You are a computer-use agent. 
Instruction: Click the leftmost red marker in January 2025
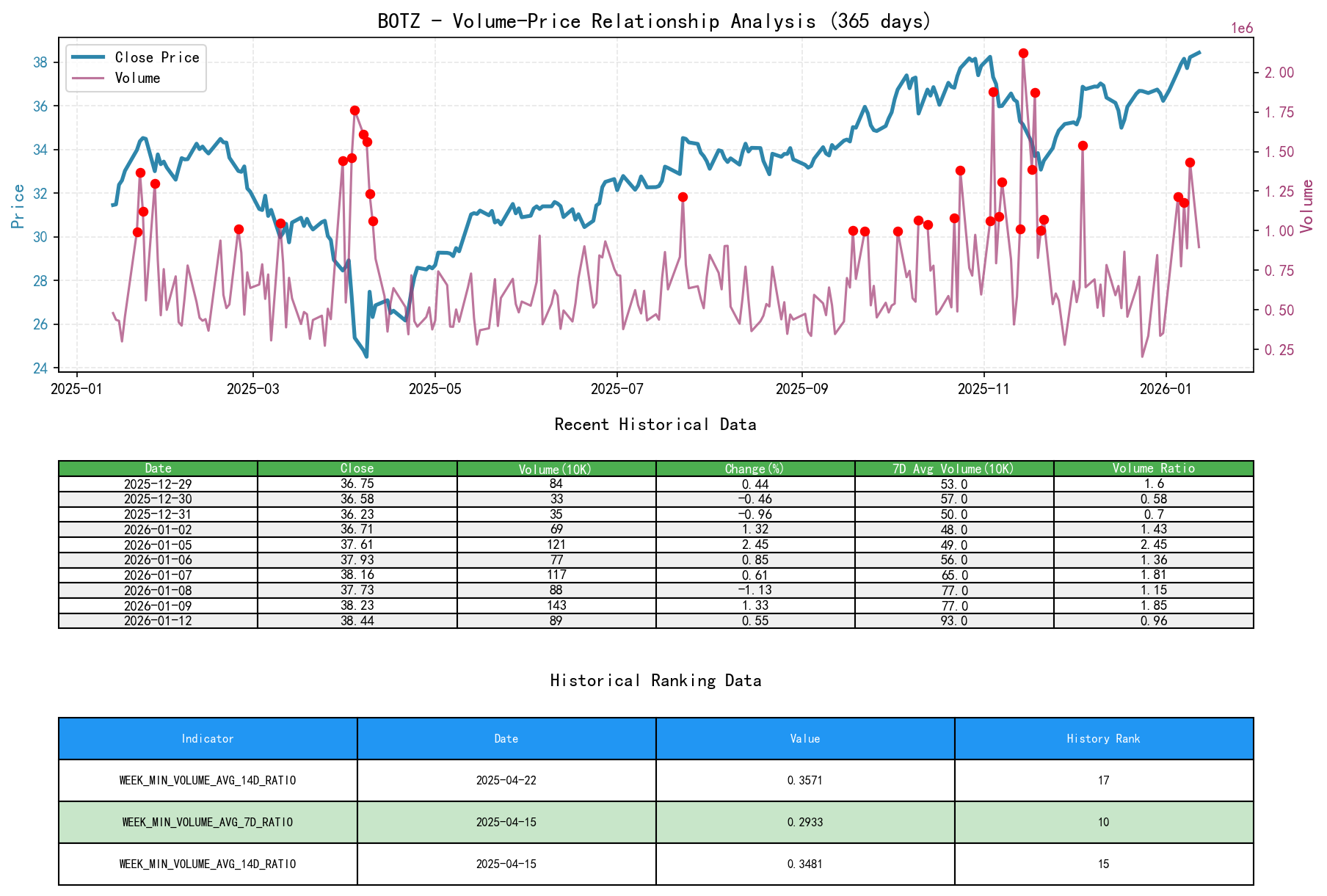[x=137, y=233]
